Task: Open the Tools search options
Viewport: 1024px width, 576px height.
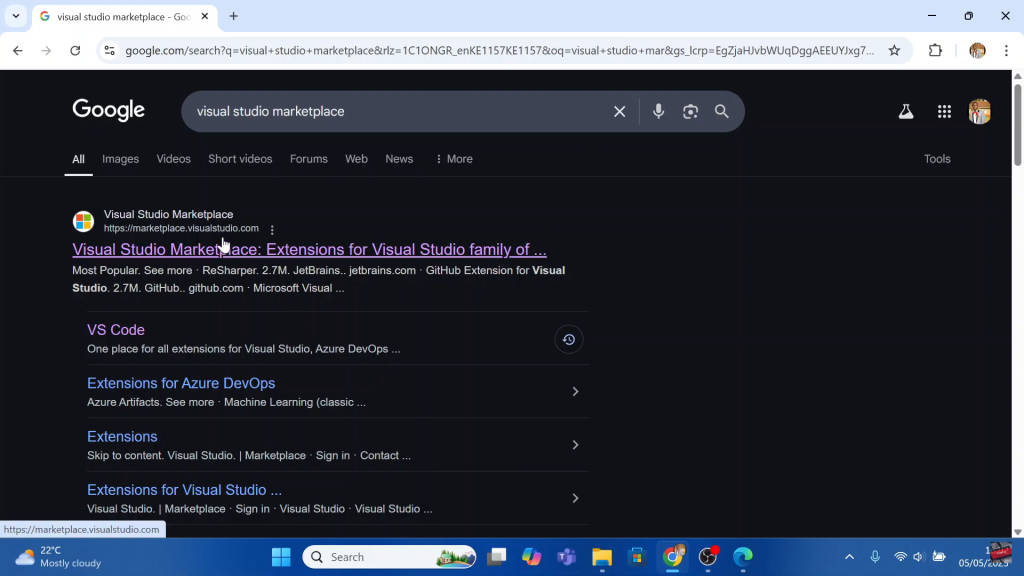Action: tap(937, 159)
